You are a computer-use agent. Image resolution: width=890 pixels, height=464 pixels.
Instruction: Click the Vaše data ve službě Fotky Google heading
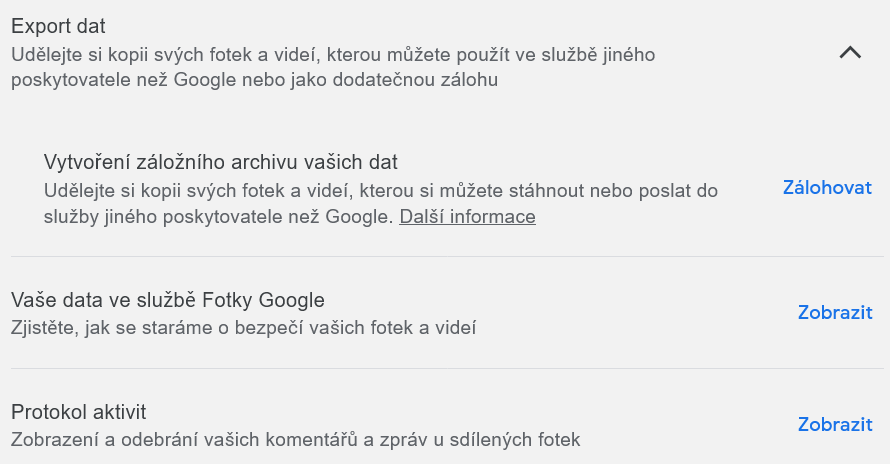[167, 300]
